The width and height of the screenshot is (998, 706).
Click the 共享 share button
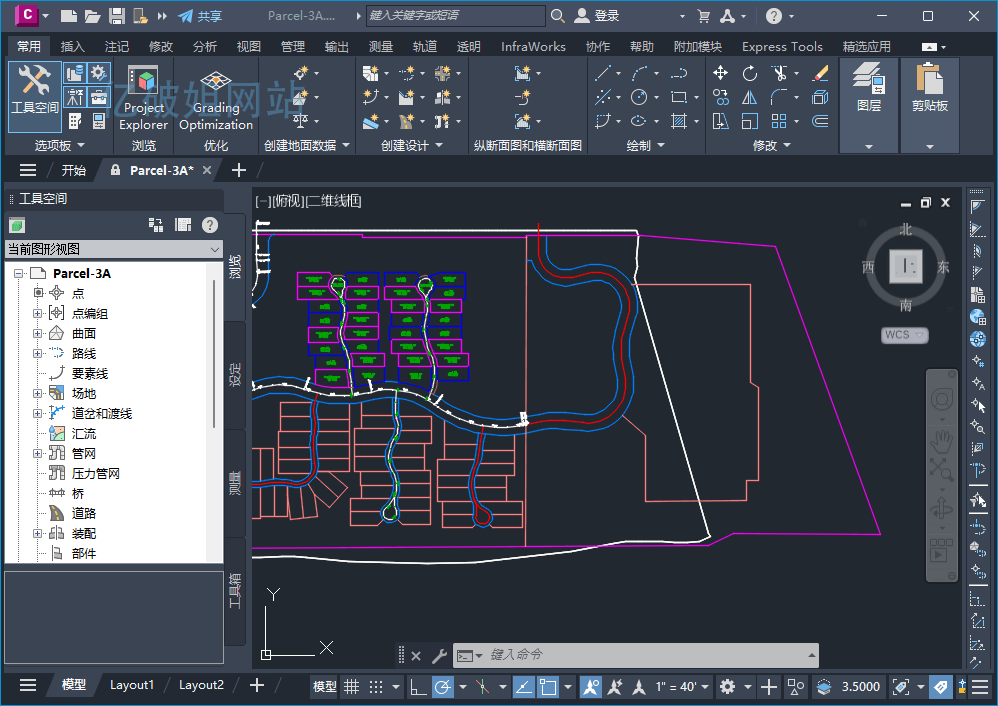click(x=200, y=16)
